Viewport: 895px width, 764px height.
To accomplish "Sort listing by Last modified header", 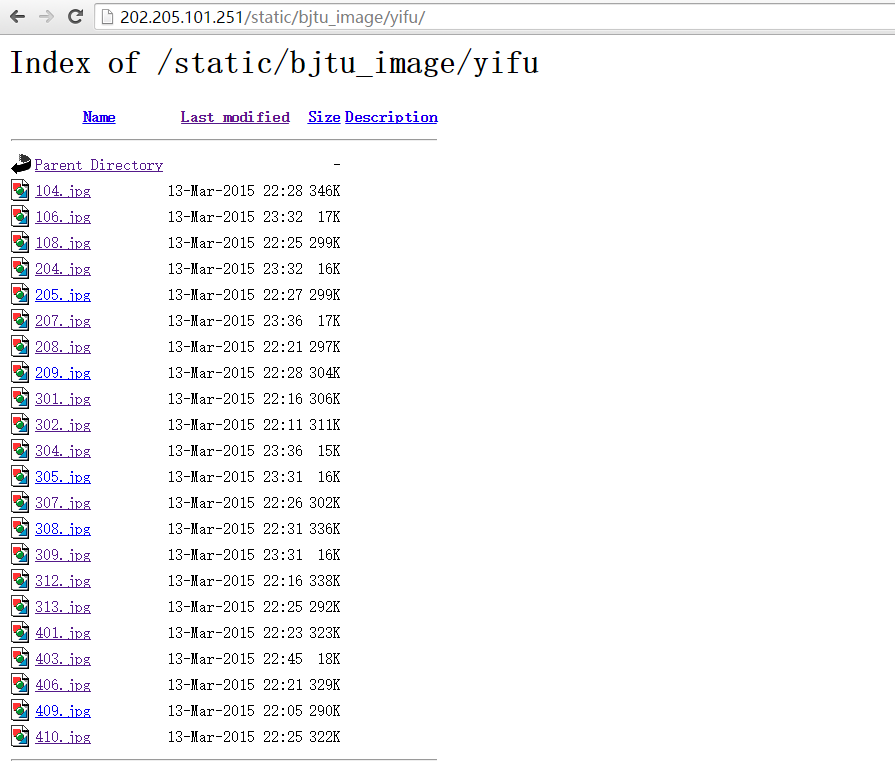I will (235, 117).
